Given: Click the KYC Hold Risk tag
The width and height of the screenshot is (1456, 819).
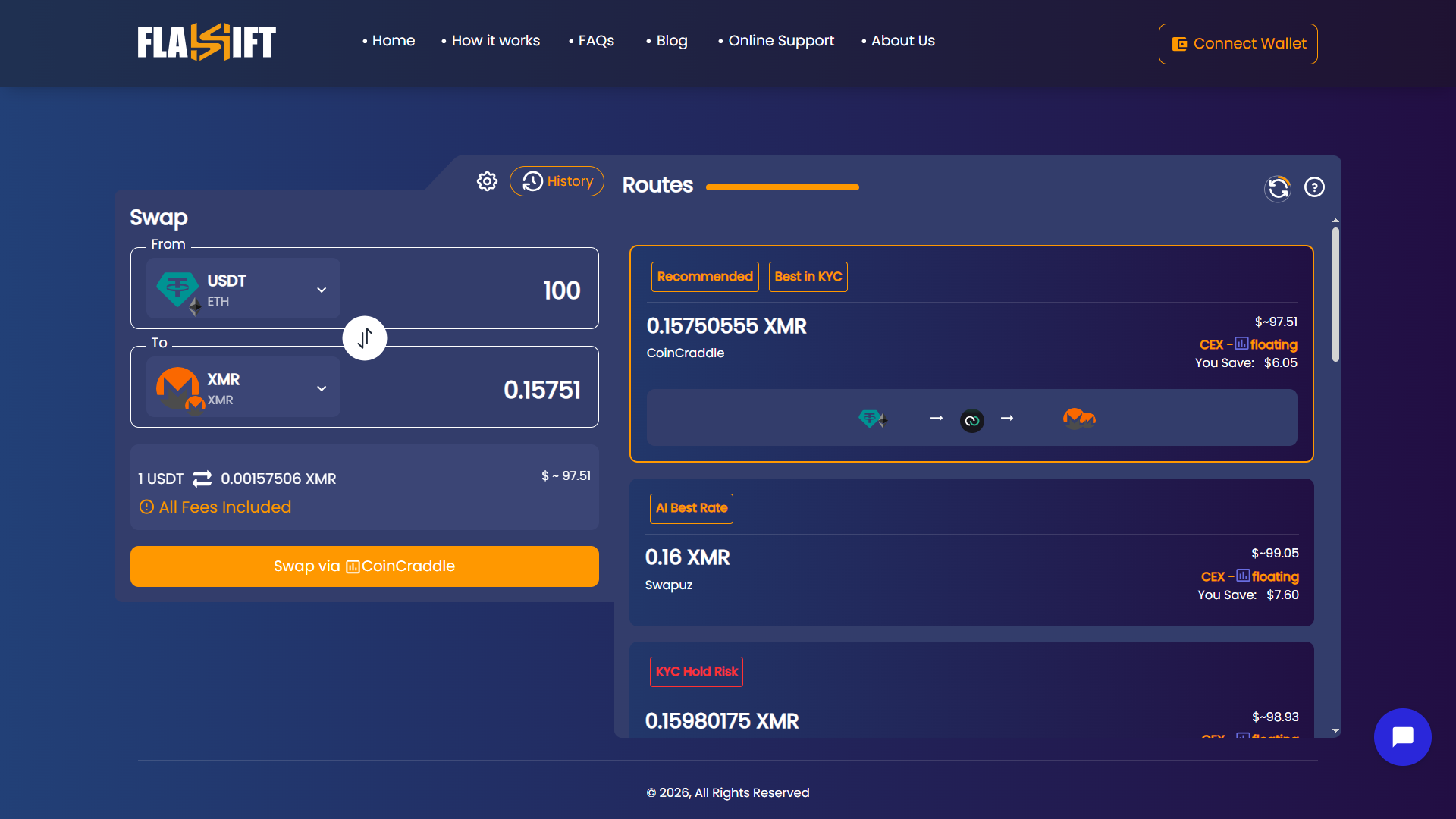Looking at the screenshot, I should coord(696,672).
